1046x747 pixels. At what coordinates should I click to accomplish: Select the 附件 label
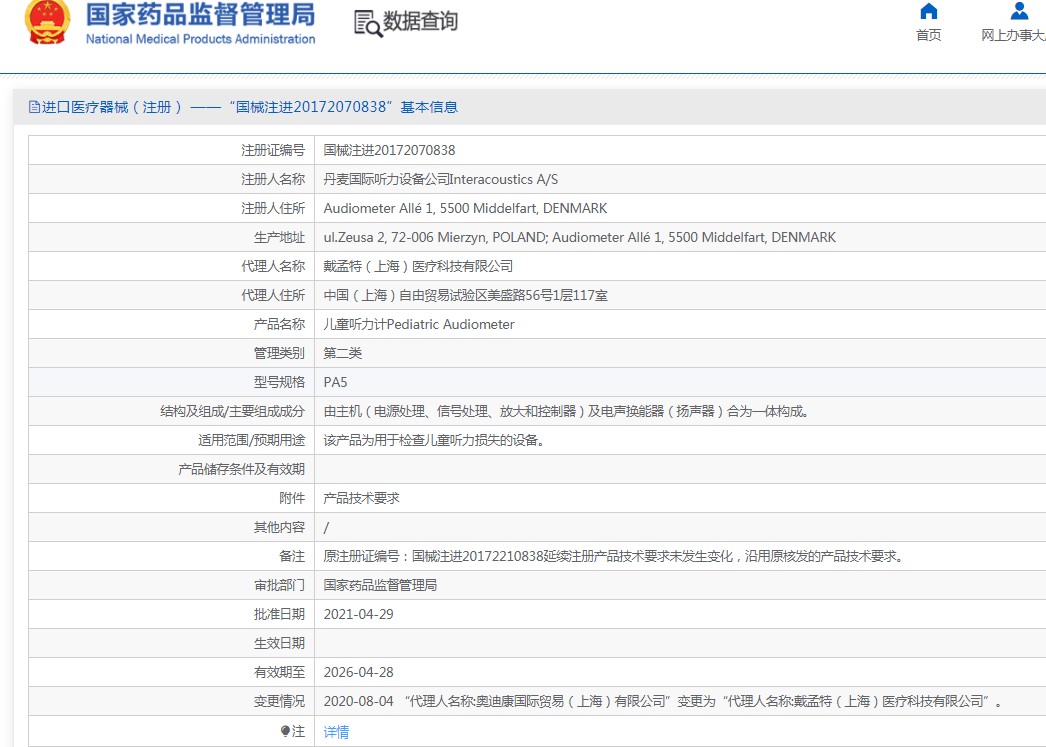pyautogui.click(x=292, y=498)
